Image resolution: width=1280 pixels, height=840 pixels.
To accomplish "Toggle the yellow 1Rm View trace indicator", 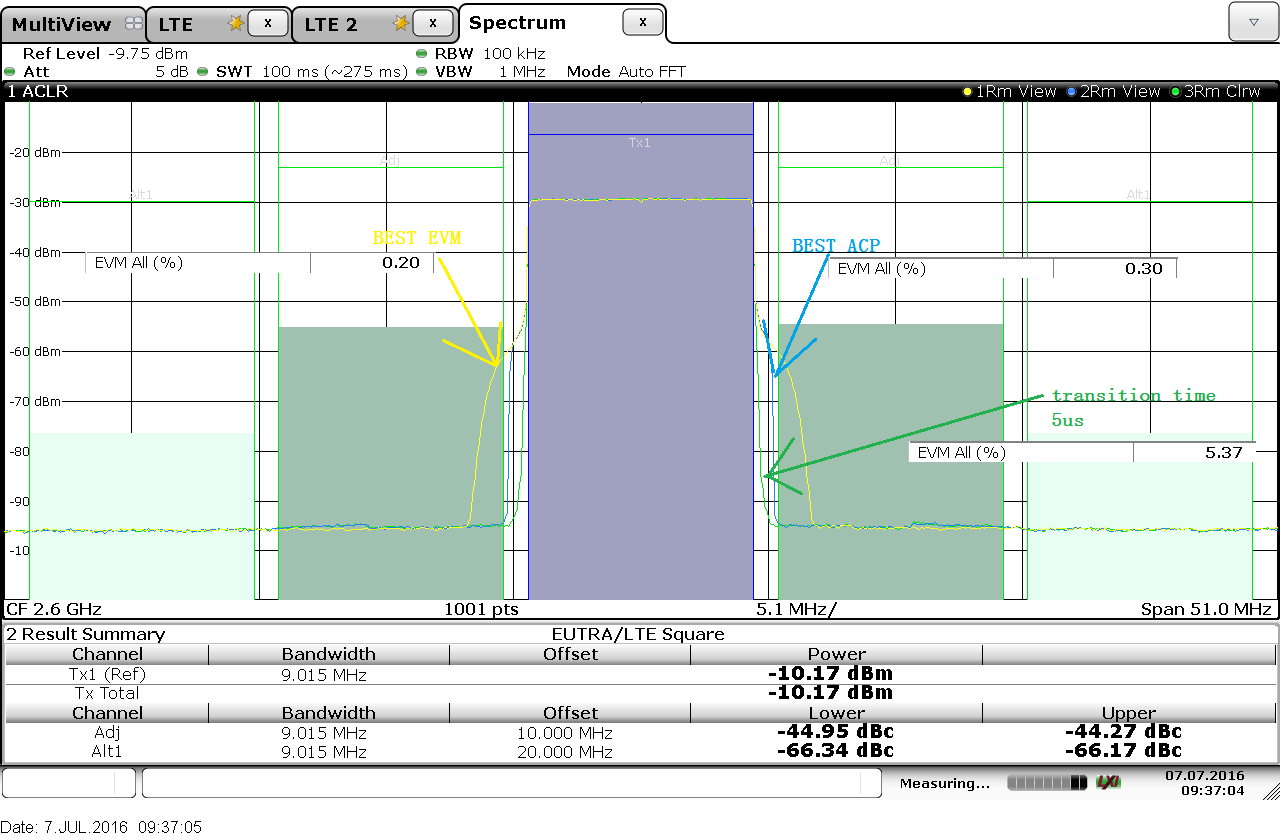I will tap(1010, 91).
